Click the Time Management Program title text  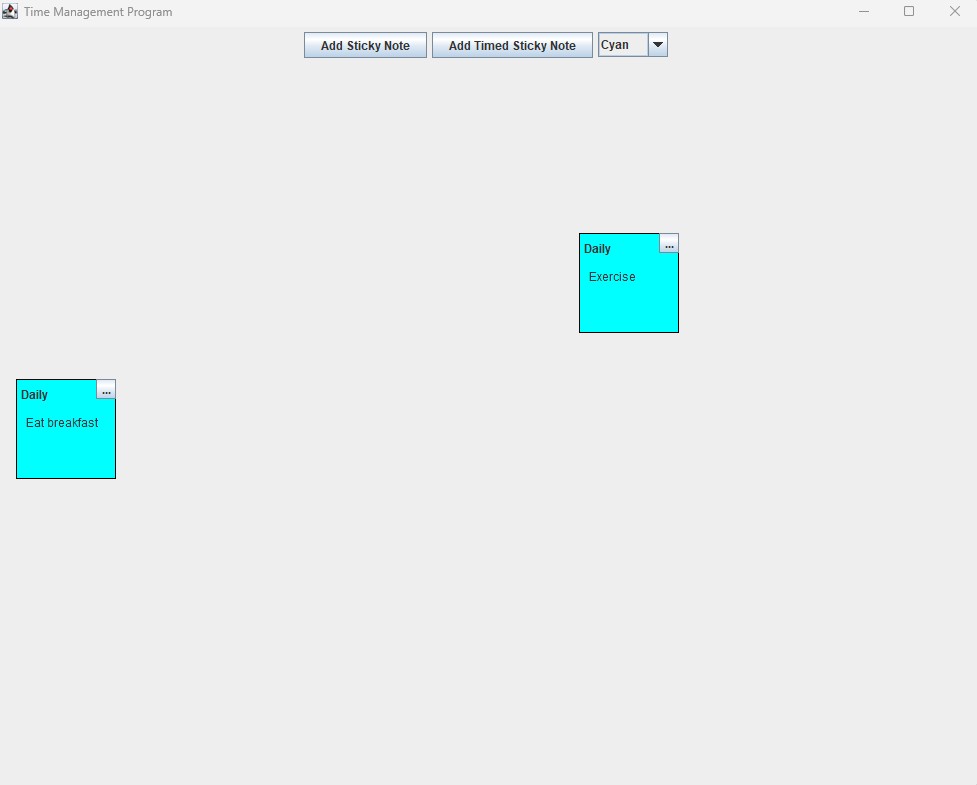(98, 12)
